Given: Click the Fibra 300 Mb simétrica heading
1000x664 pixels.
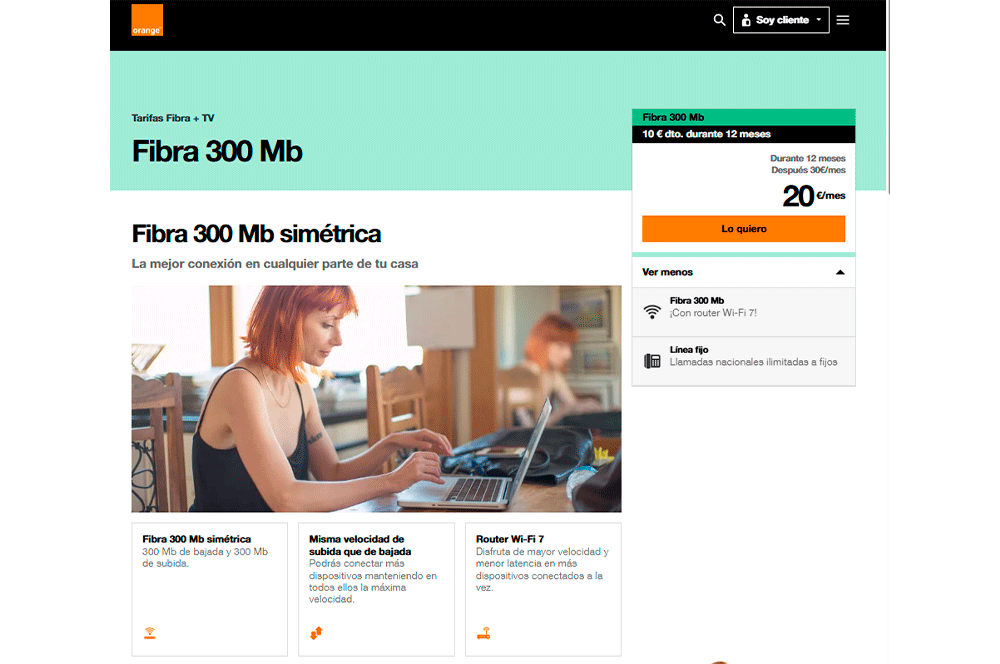Looking at the screenshot, I should tap(256, 233).
